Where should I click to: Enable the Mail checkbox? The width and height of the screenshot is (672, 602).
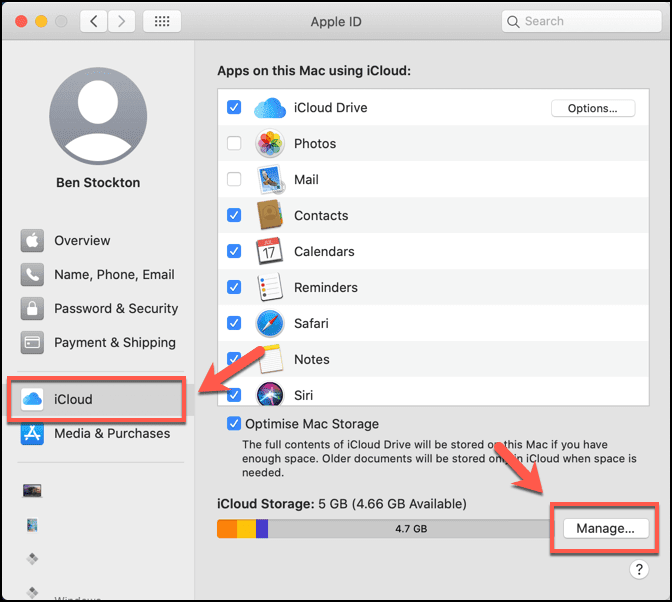(x=234, y=180)
